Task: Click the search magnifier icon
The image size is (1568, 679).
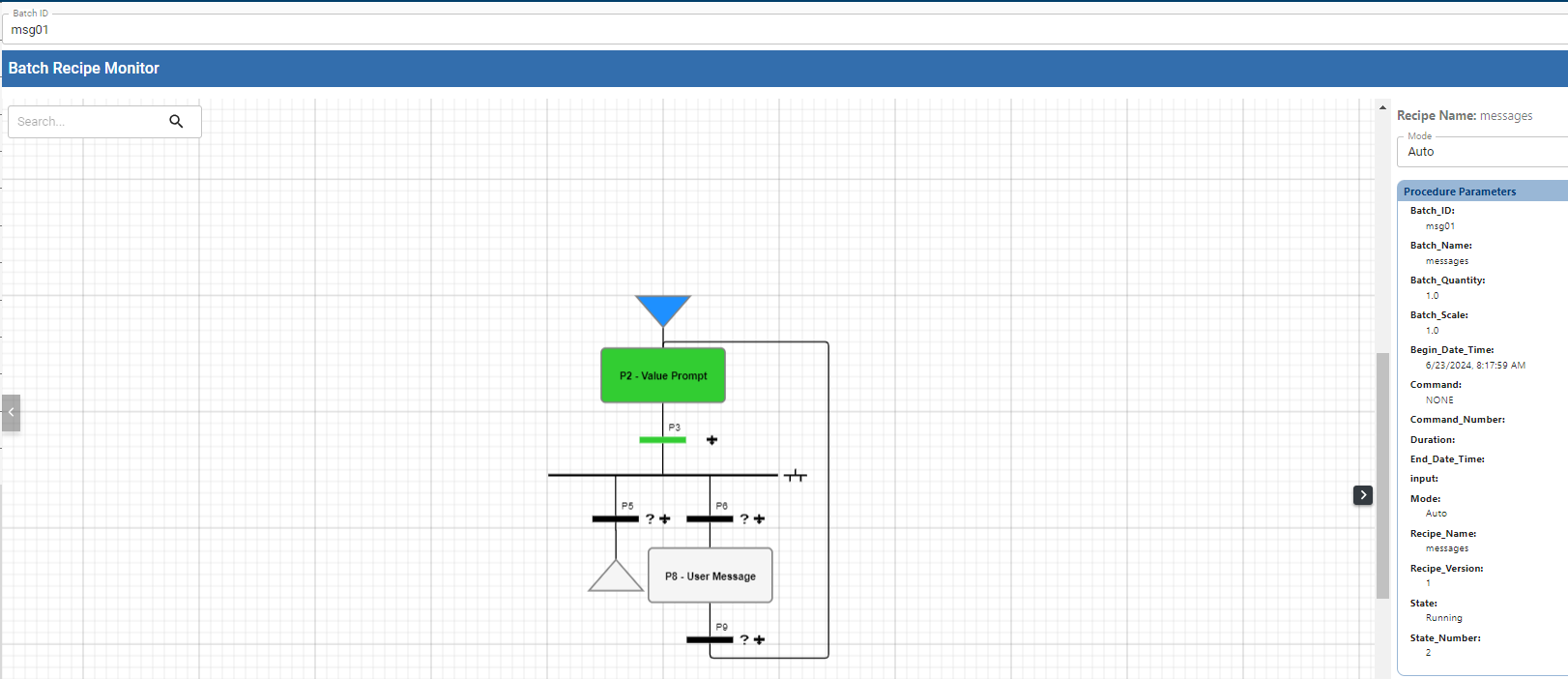Action: pos(176,121)
